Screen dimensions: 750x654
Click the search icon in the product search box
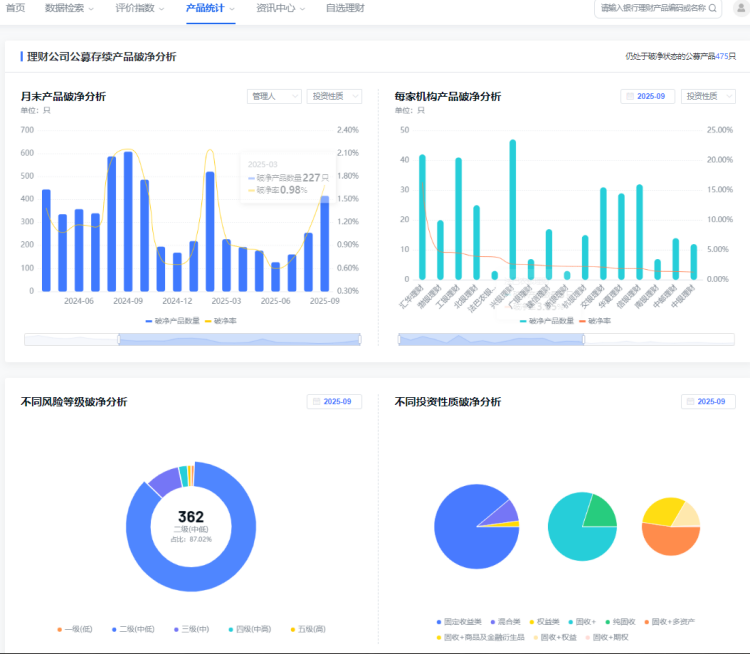[x=713, y=8]
